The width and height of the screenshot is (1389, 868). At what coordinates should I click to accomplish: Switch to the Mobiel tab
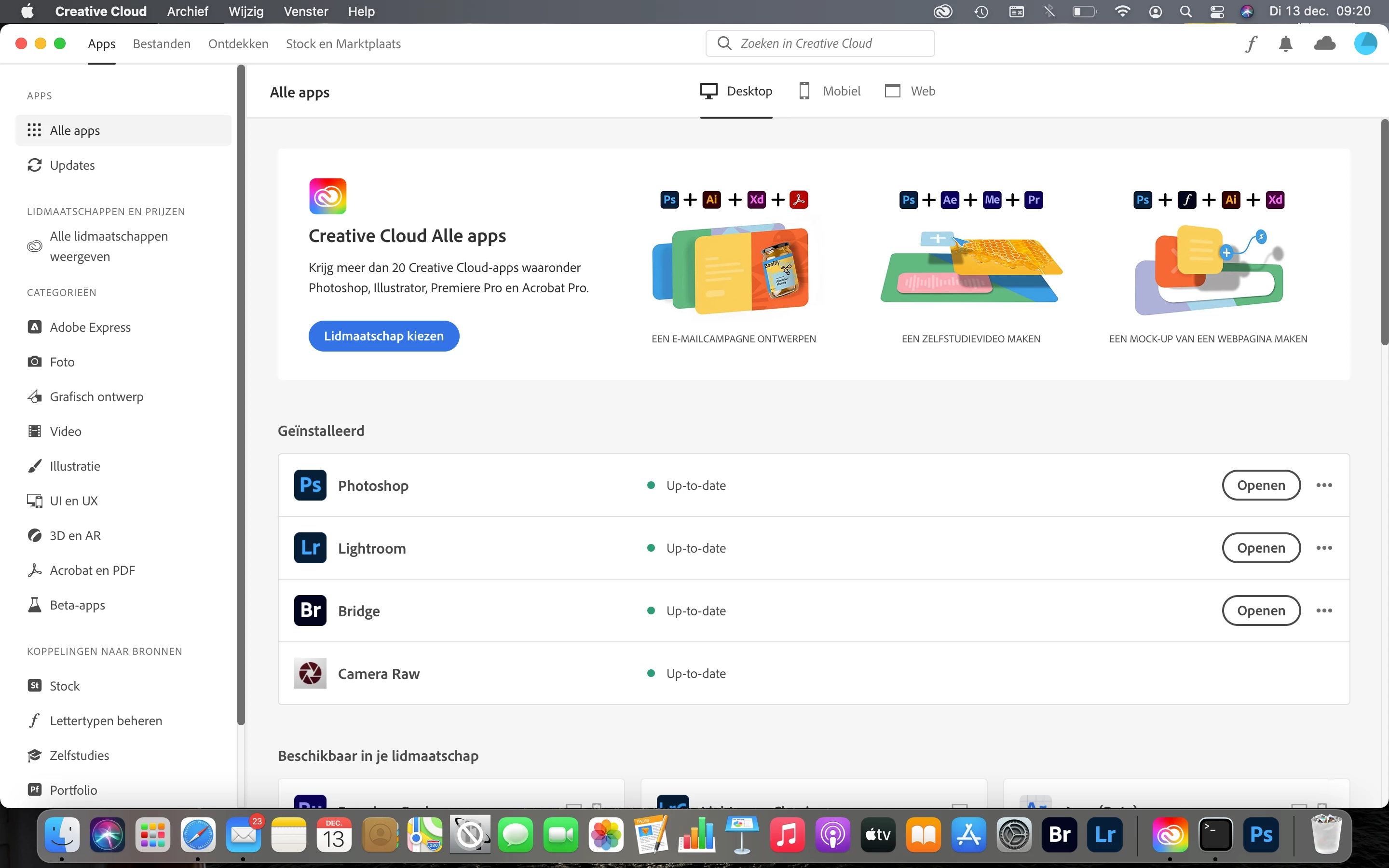[830, 91]
